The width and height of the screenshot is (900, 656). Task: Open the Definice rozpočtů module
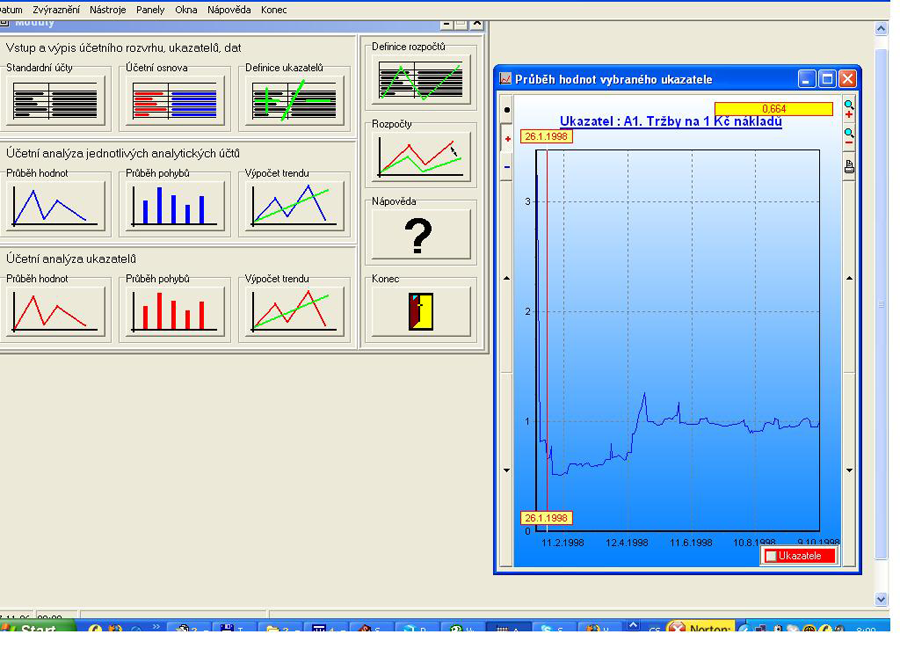click(421, 79)
